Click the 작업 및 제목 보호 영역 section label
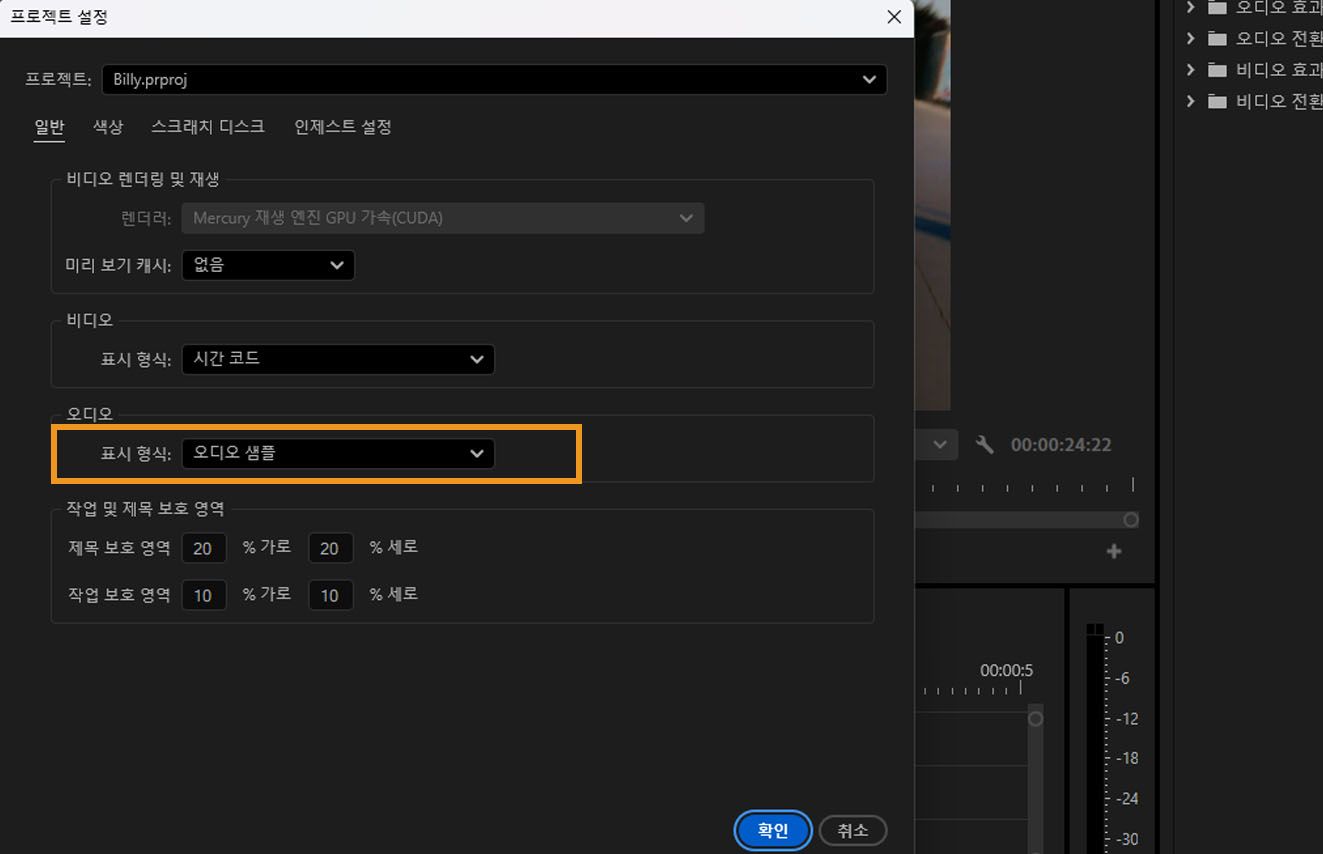This screenshot has width=1323, height=854. coord(145,508)
